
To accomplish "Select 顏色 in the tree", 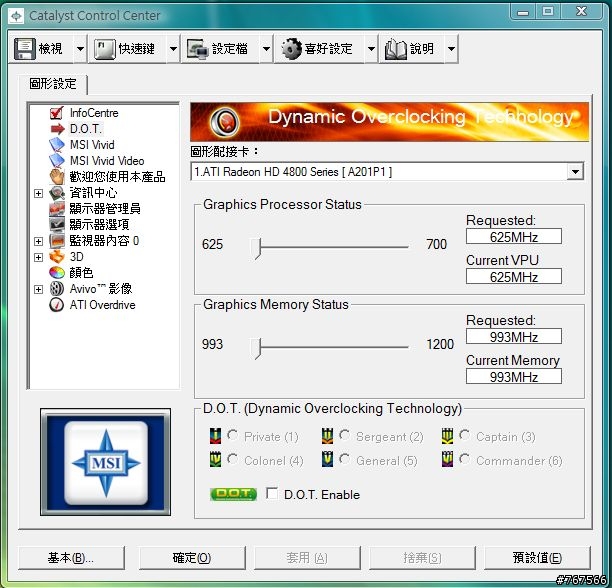I will (81, 272).
